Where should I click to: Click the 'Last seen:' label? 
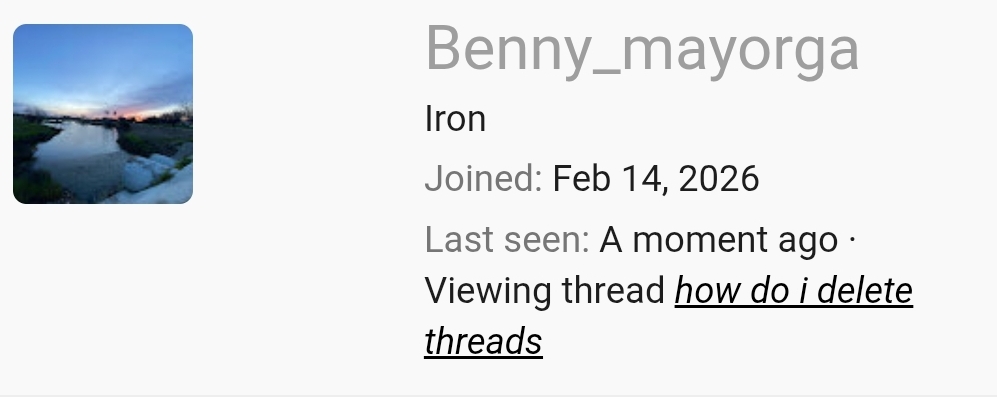[507, 240]
